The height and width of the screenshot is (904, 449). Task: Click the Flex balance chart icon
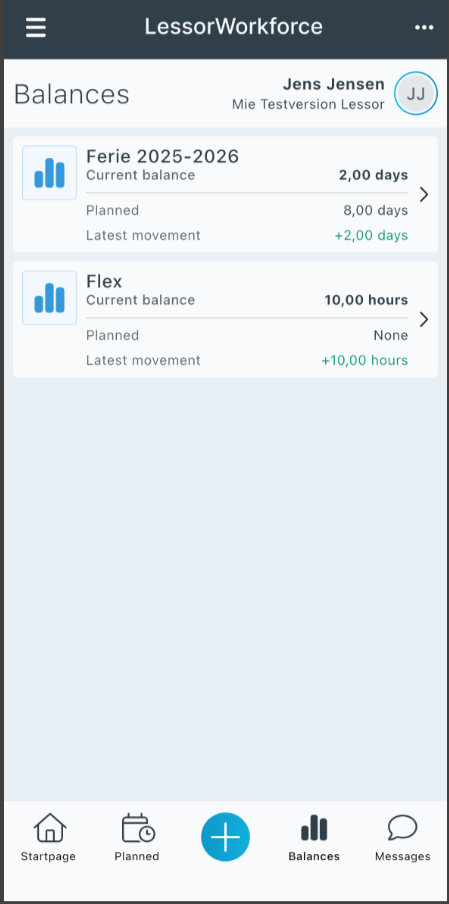coord(50,297)
